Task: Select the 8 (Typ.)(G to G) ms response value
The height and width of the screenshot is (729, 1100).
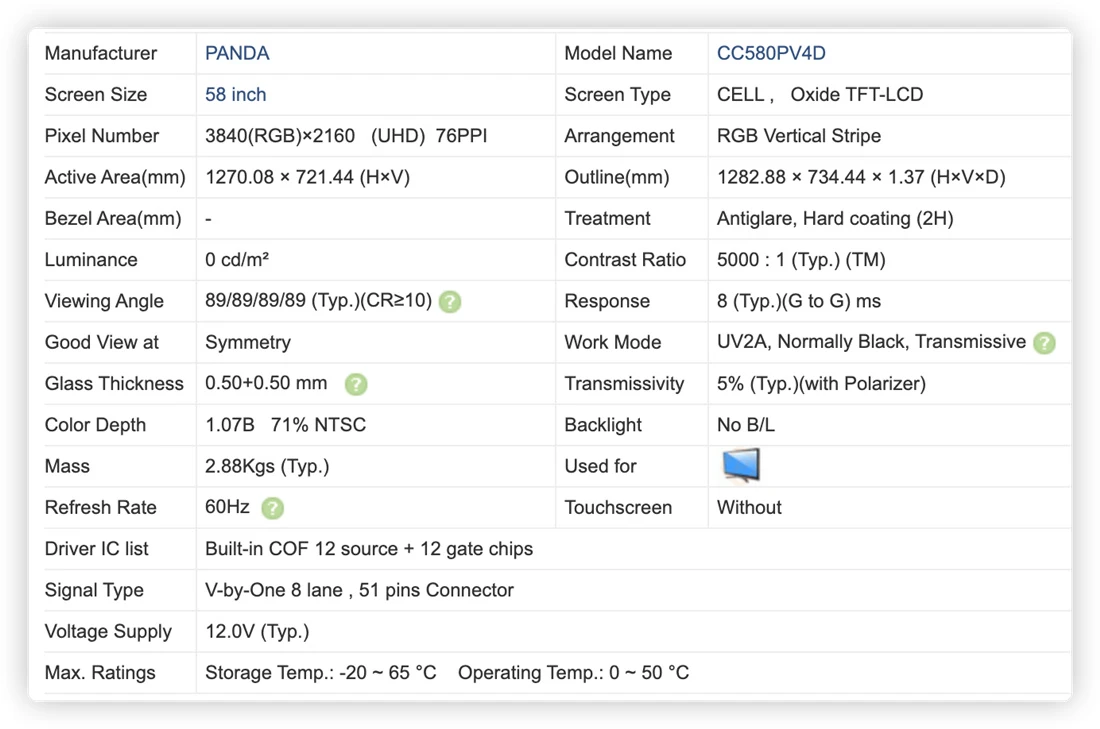Action: click(798, 302)
